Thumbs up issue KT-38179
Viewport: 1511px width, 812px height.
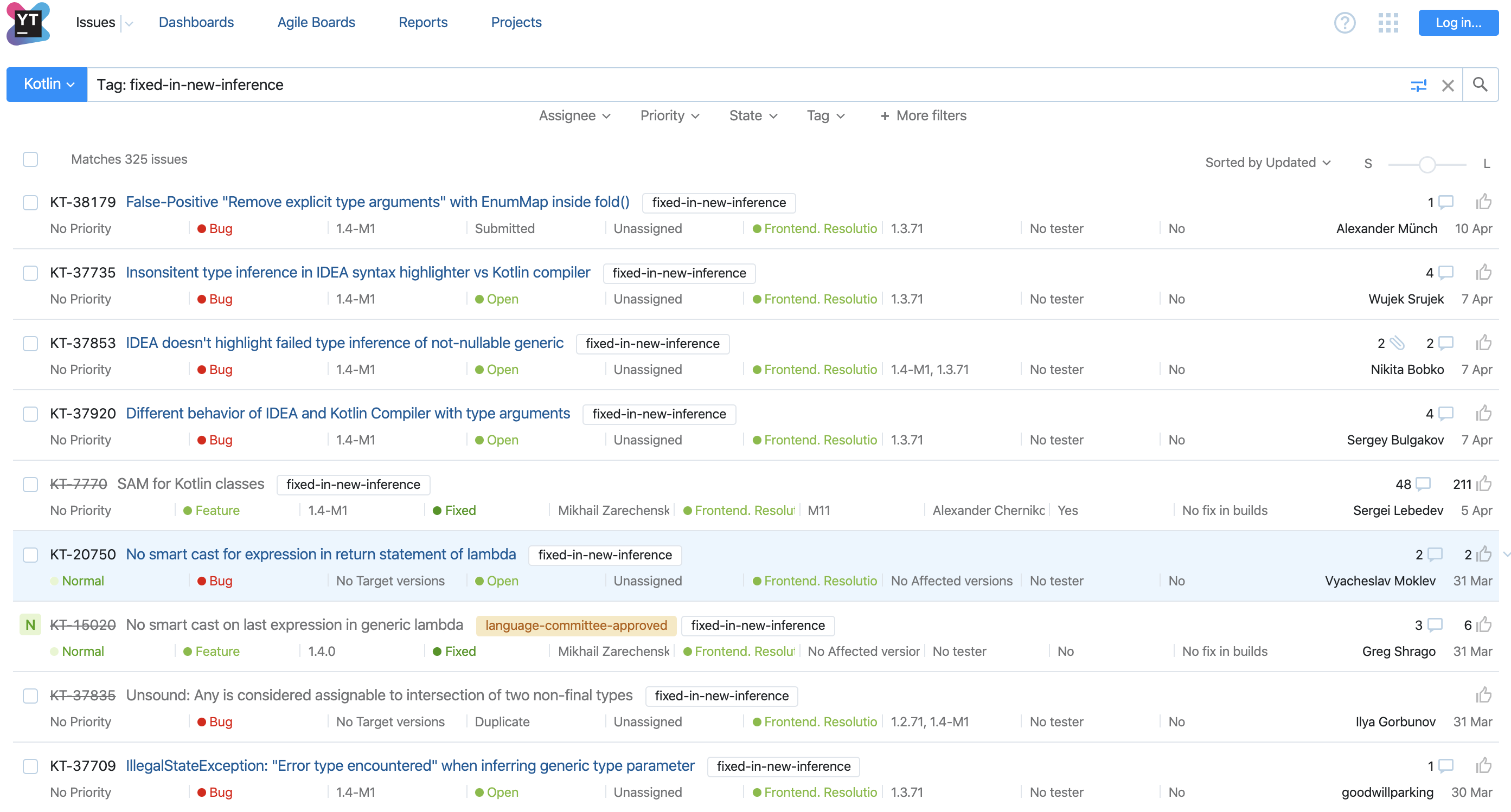click(1483, 202)
